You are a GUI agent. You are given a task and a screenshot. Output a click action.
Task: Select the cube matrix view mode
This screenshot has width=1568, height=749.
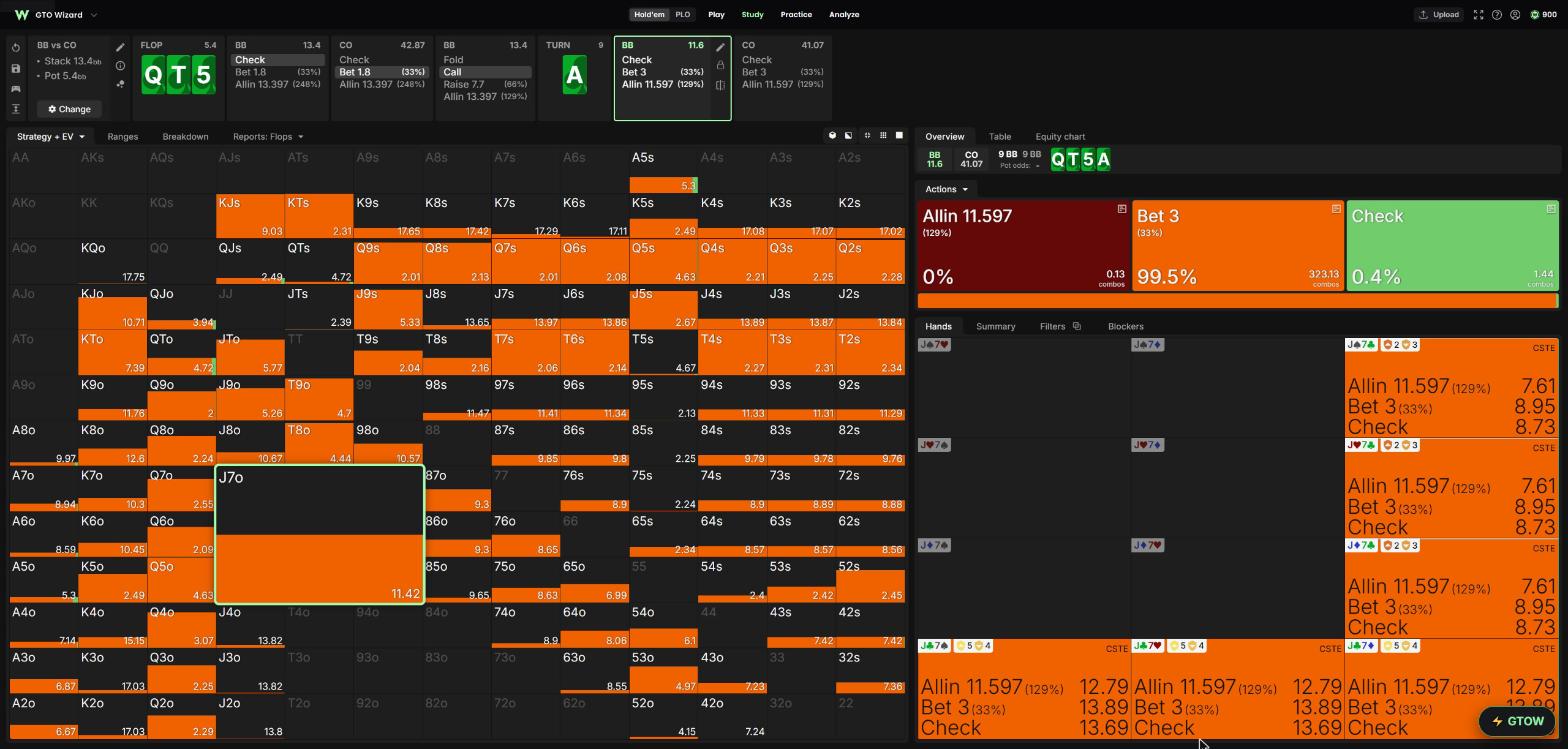pyautogui.click(x=832, y=136)
